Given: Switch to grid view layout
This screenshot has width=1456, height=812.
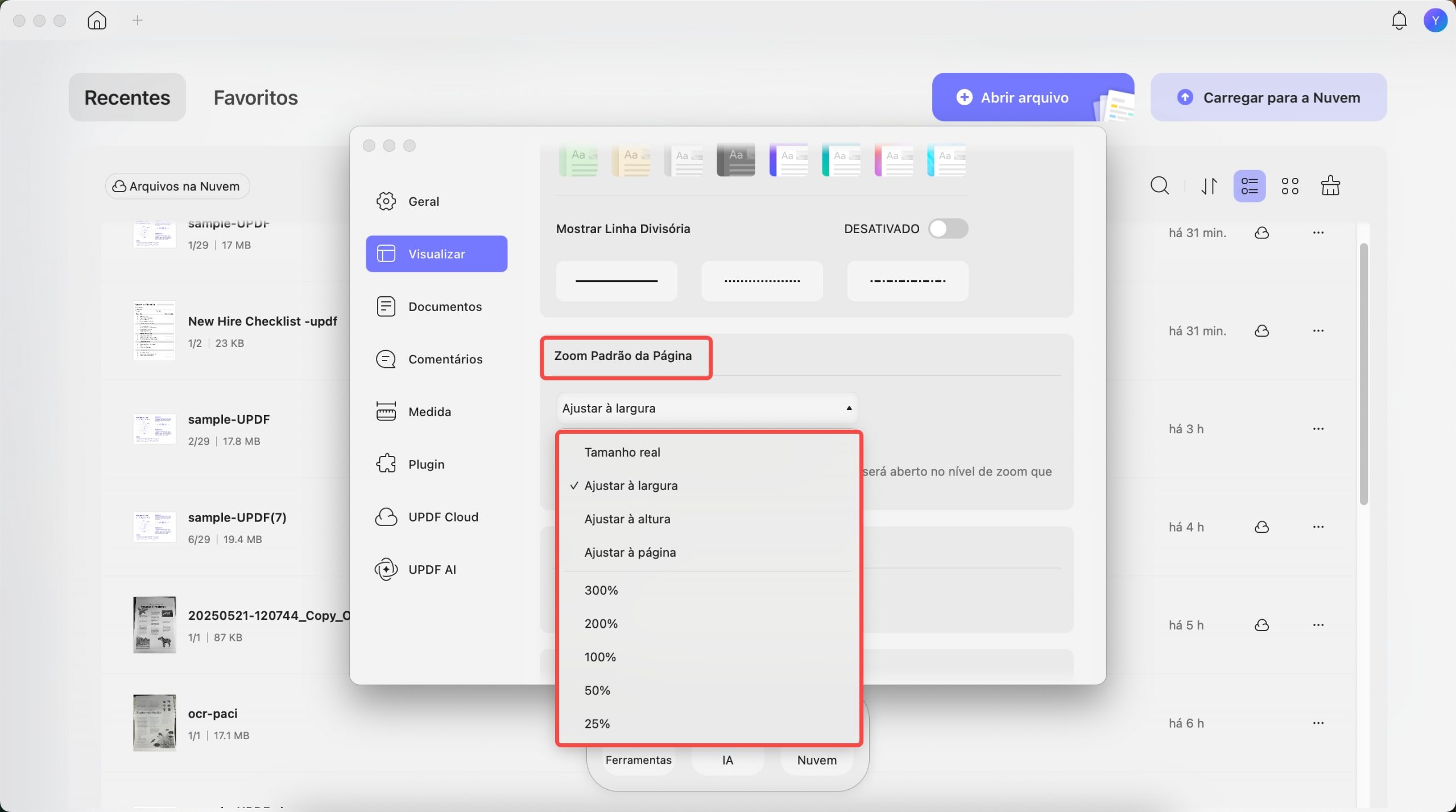Looking at the screenshot, I should [1290, 186].
